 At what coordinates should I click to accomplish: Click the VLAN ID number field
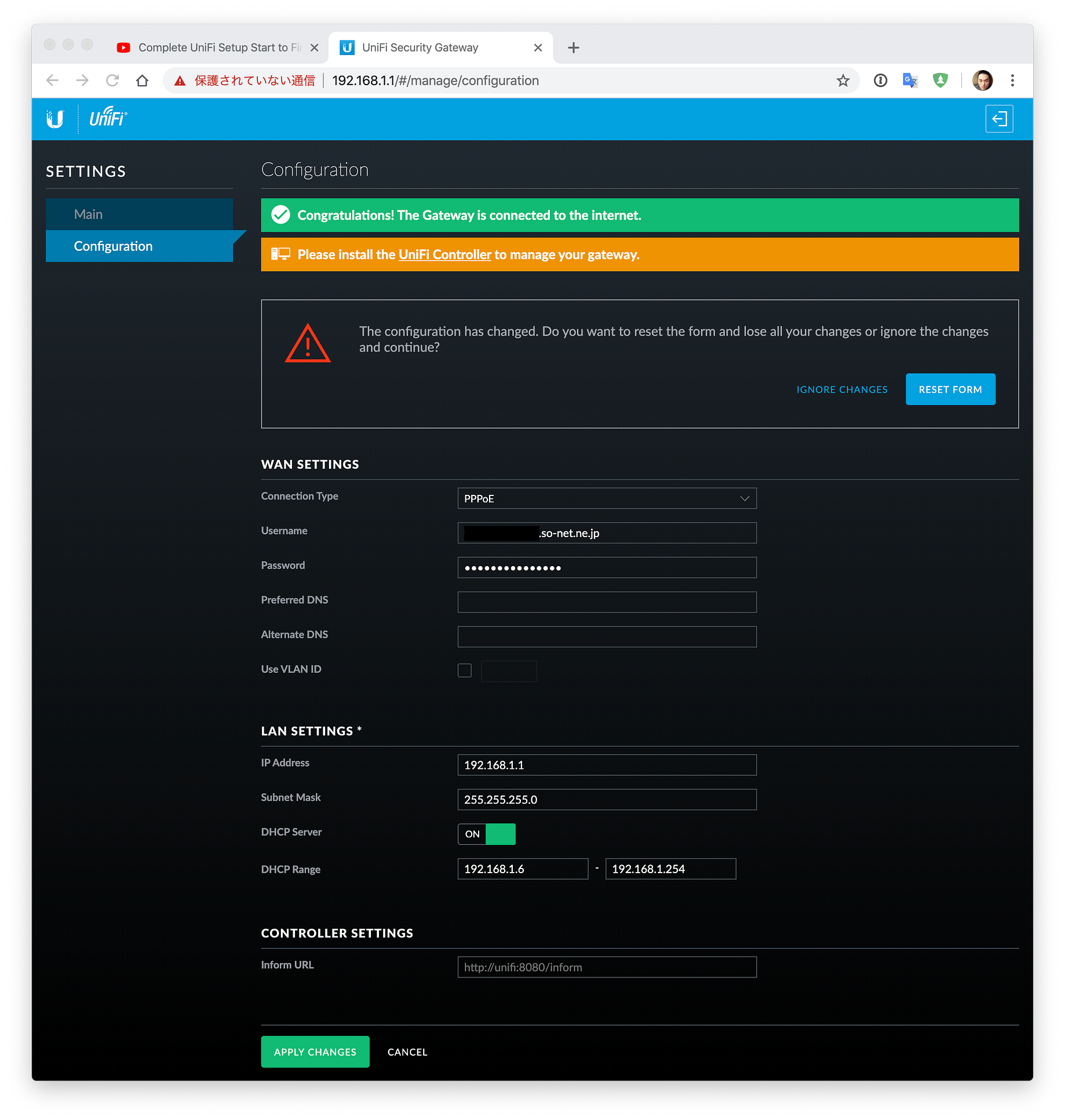pos(509,671)
